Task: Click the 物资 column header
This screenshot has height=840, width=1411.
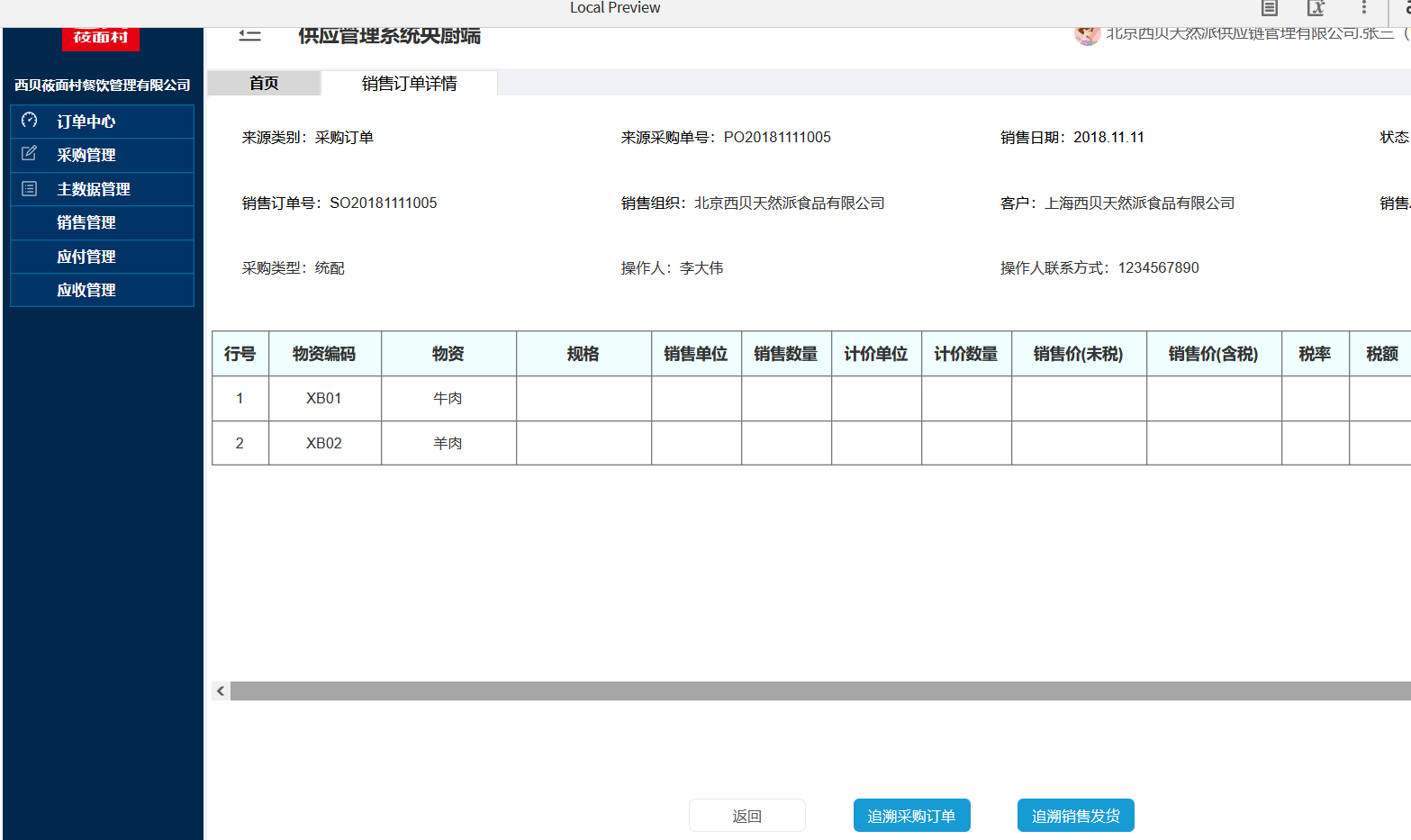Action: click(x=448, y=354)
